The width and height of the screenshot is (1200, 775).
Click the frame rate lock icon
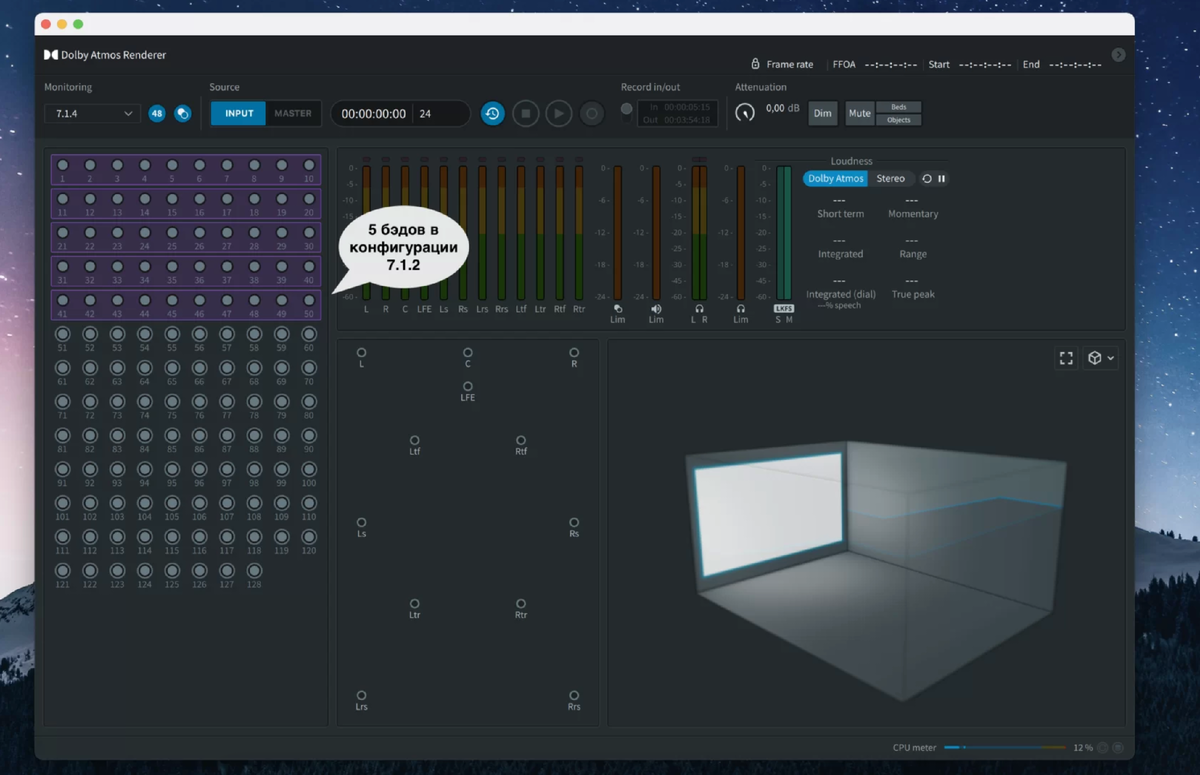[x=756, y=64]
